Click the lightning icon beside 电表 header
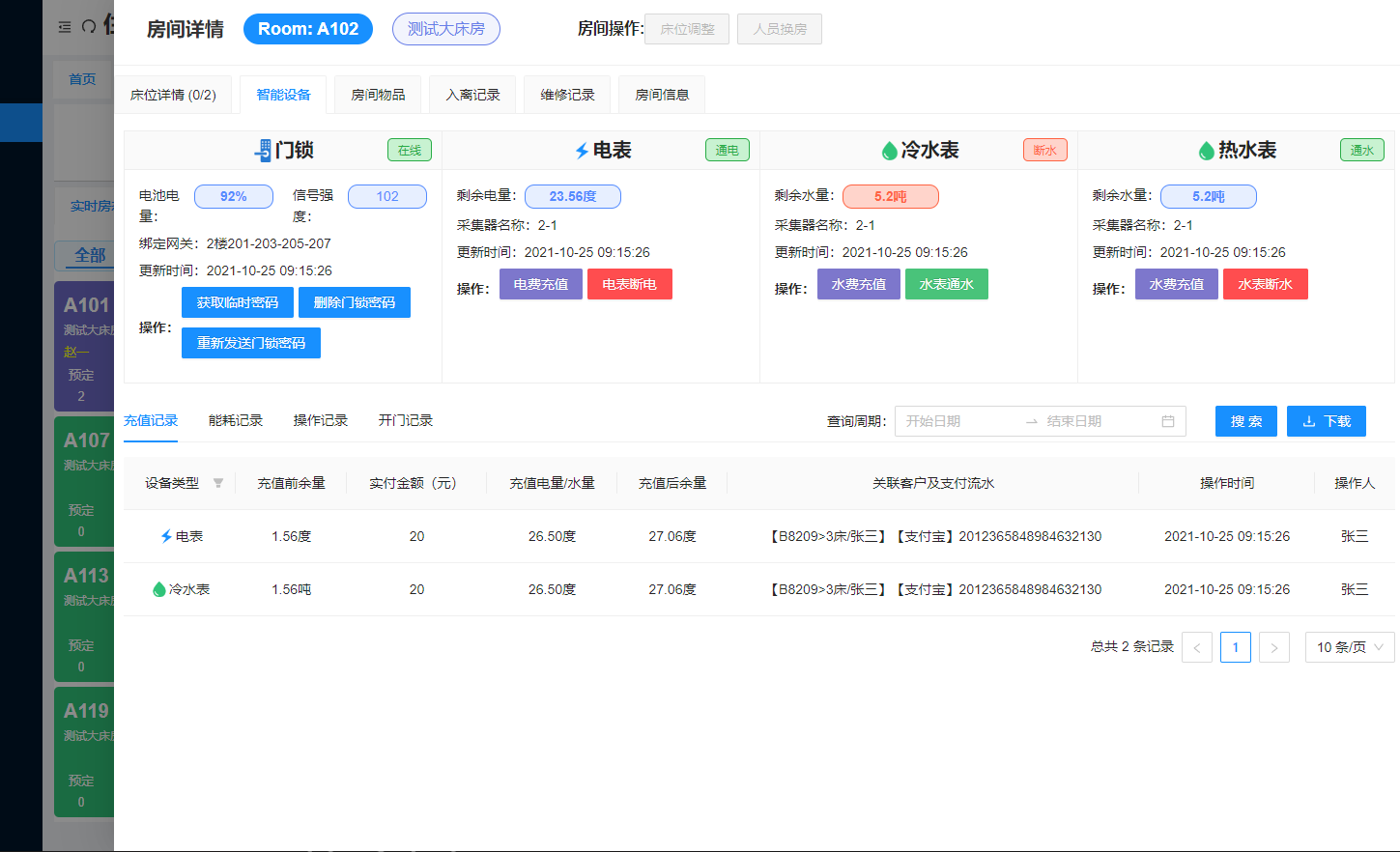Image resolution: width=1400 pixels, height=852 pixels. [x=582, y=151]
